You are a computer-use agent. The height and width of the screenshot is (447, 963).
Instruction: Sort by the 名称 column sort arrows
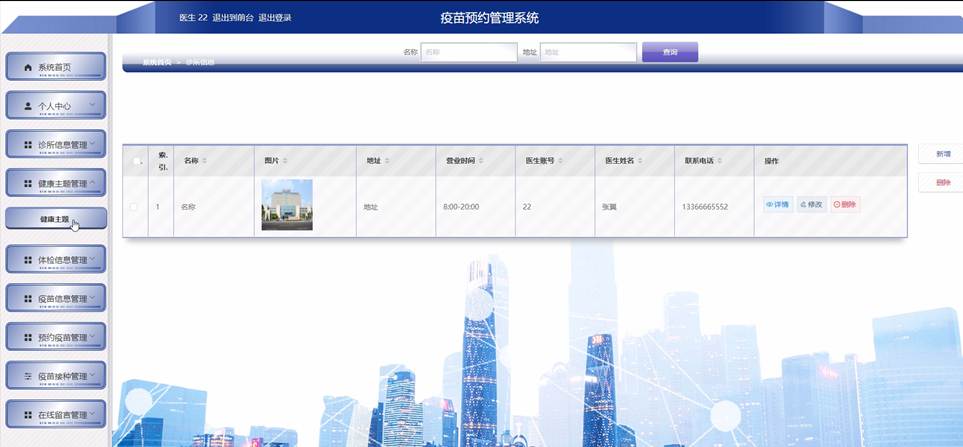pos(205,161)
